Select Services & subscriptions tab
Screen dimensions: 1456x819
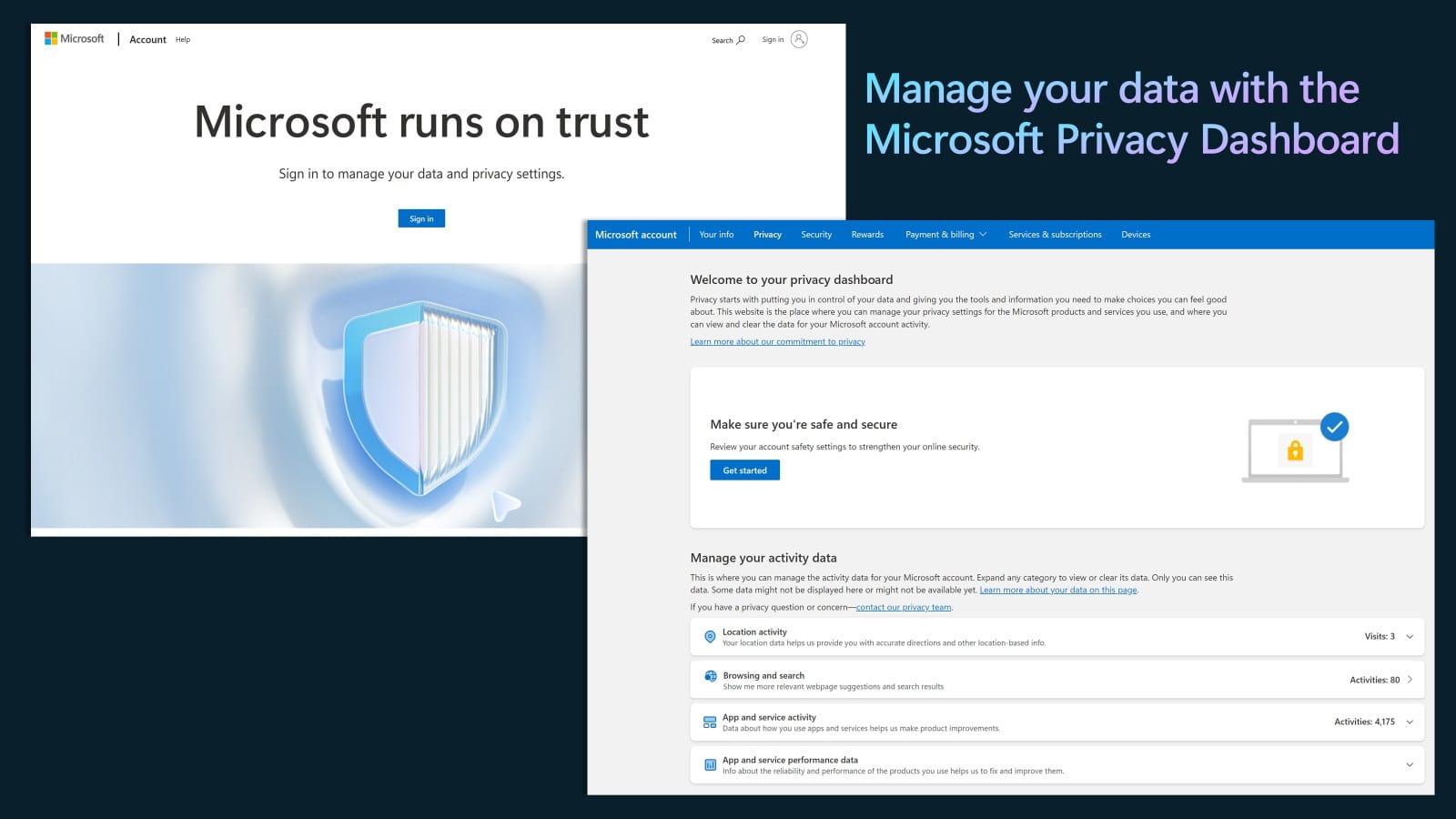click(1055, 235)
